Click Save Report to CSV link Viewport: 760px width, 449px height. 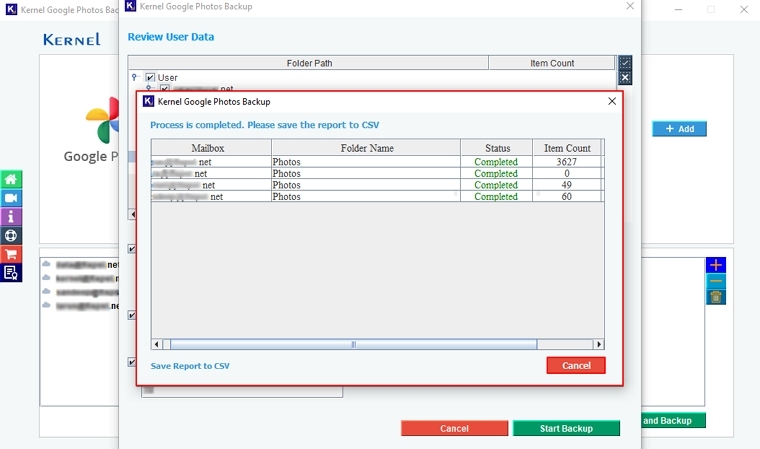click(x=190, y=366)
